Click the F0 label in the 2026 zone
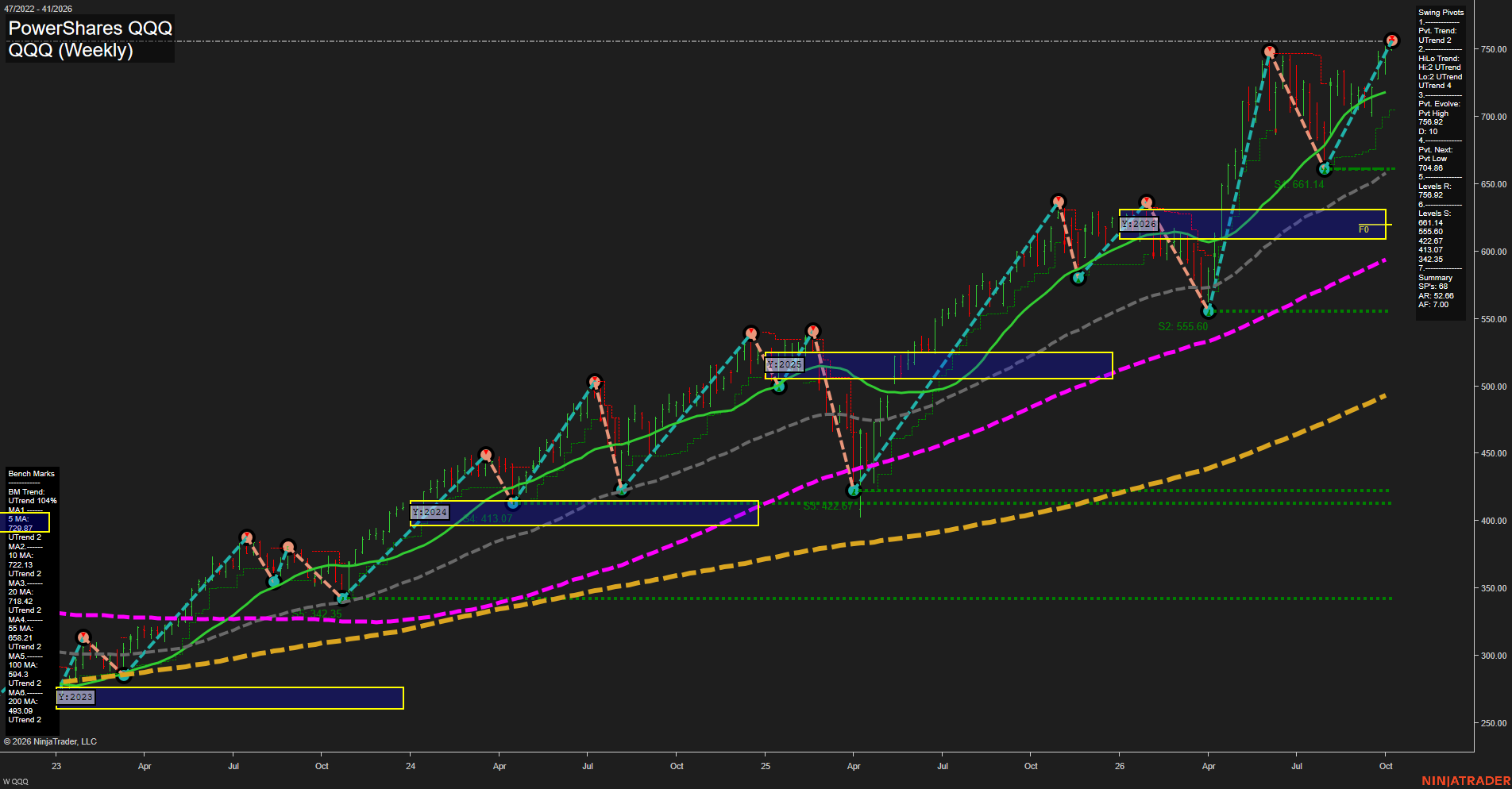The height and width of the screenshot is (789, 1512). (1363, 229)
